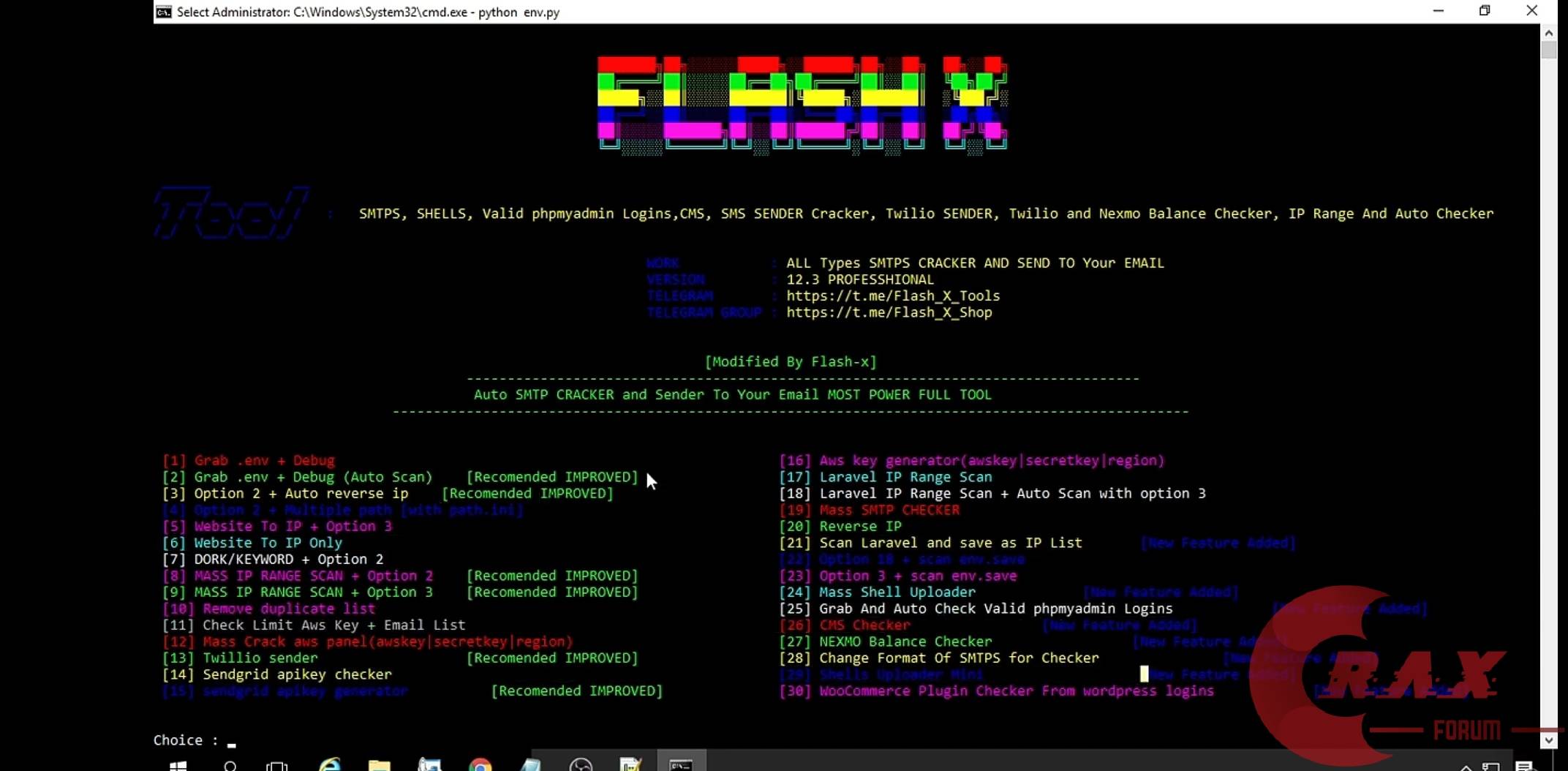Click line '[21] Scan Laravel and save as IP List'
This screenshot has width=1568, height=771.
pyautogui.click(x=931, y=543)
